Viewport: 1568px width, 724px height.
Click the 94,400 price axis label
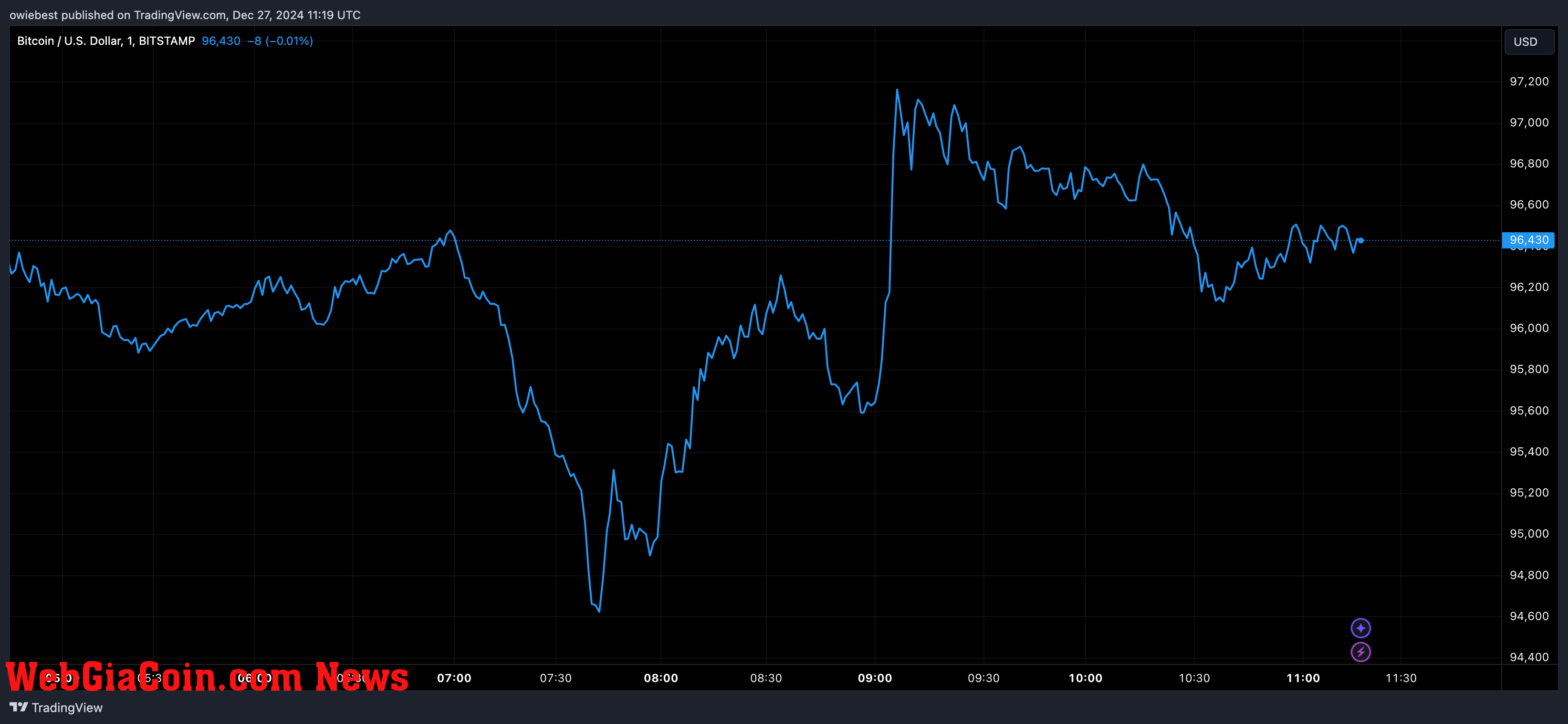pos(1529,657)
